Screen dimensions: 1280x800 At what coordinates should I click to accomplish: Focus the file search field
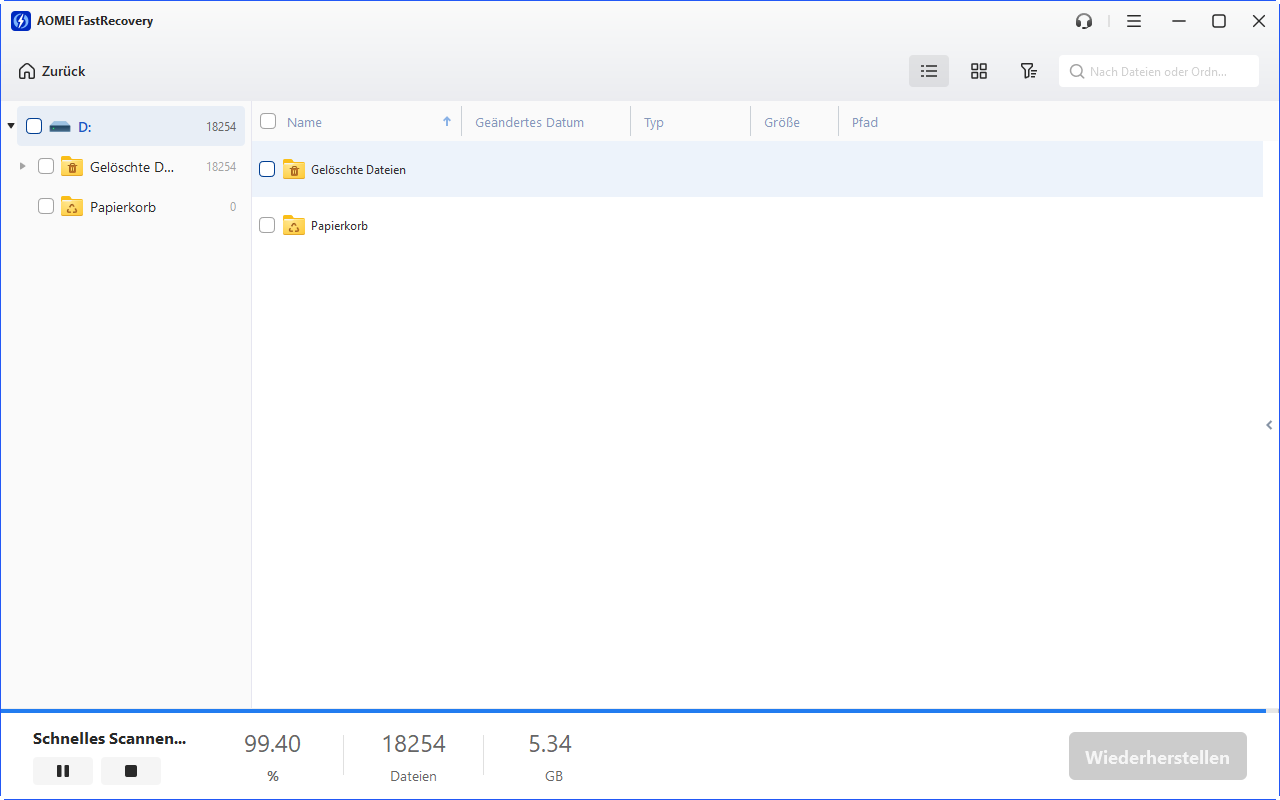pyautogui.click(x=1159, y=71)
